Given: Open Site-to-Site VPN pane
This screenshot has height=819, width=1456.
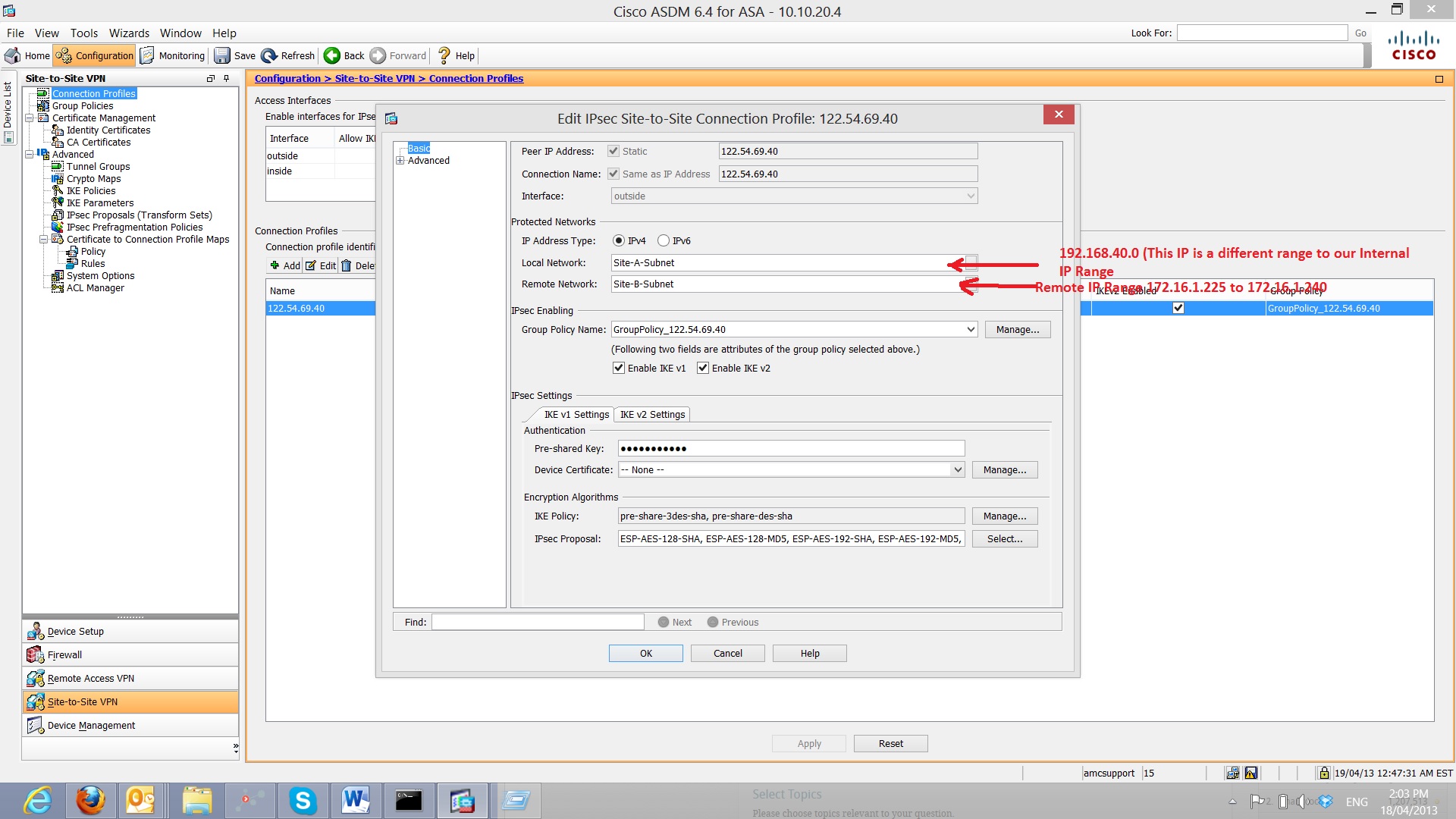Looking at the screenshot, I should [x=130, y=701].
